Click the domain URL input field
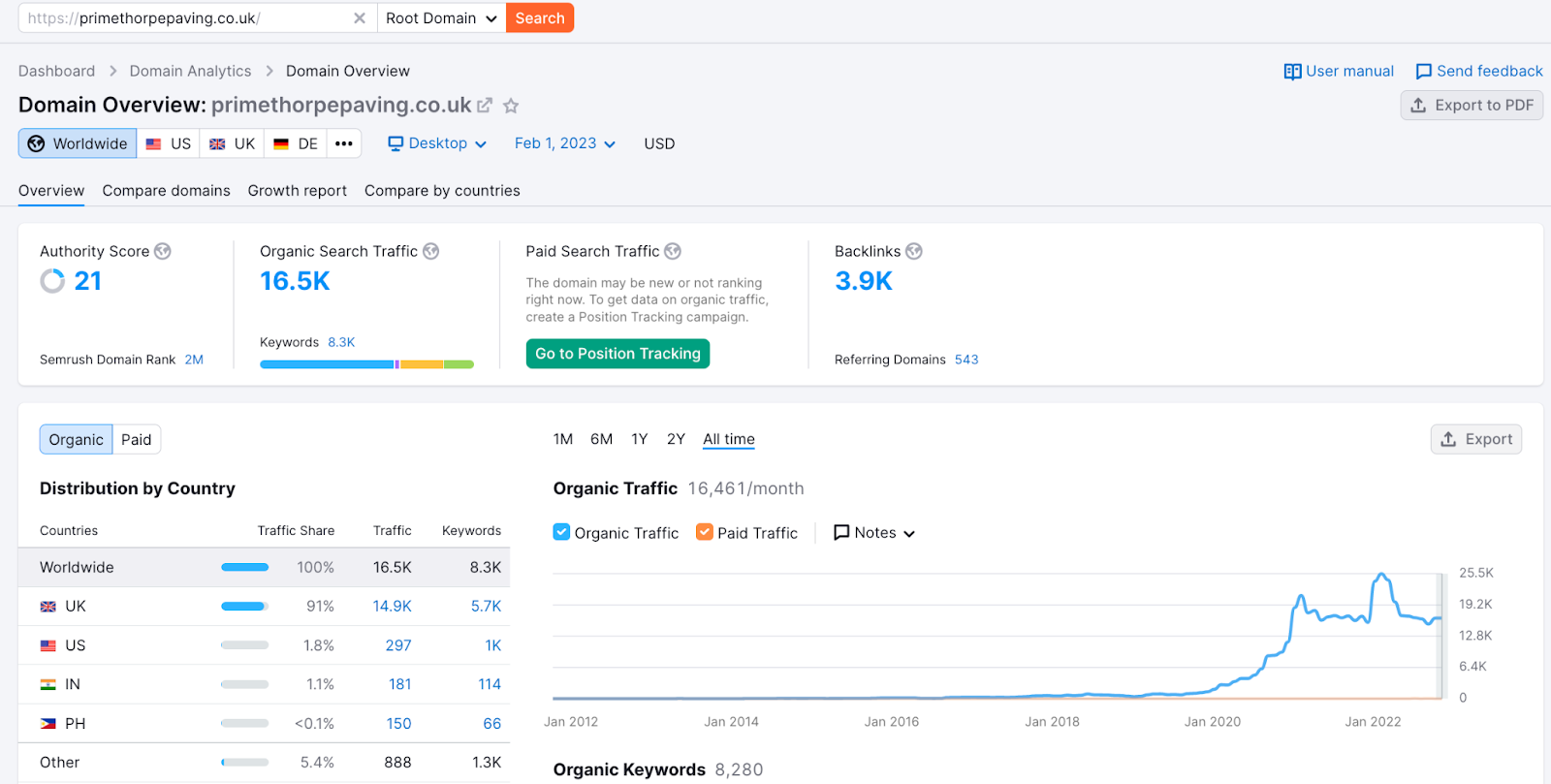This screenshot has width=1551, height=784. (x=184, y=18)
